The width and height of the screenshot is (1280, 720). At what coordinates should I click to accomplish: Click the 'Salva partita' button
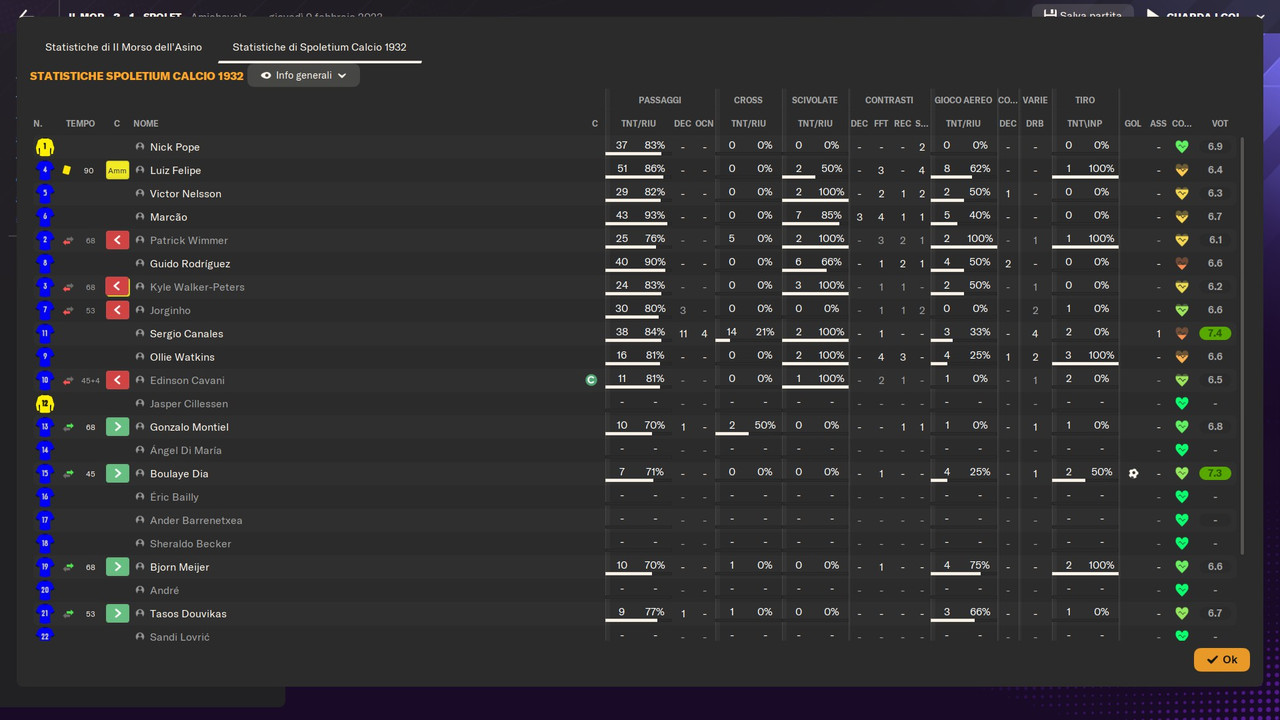coord(1083,14)
